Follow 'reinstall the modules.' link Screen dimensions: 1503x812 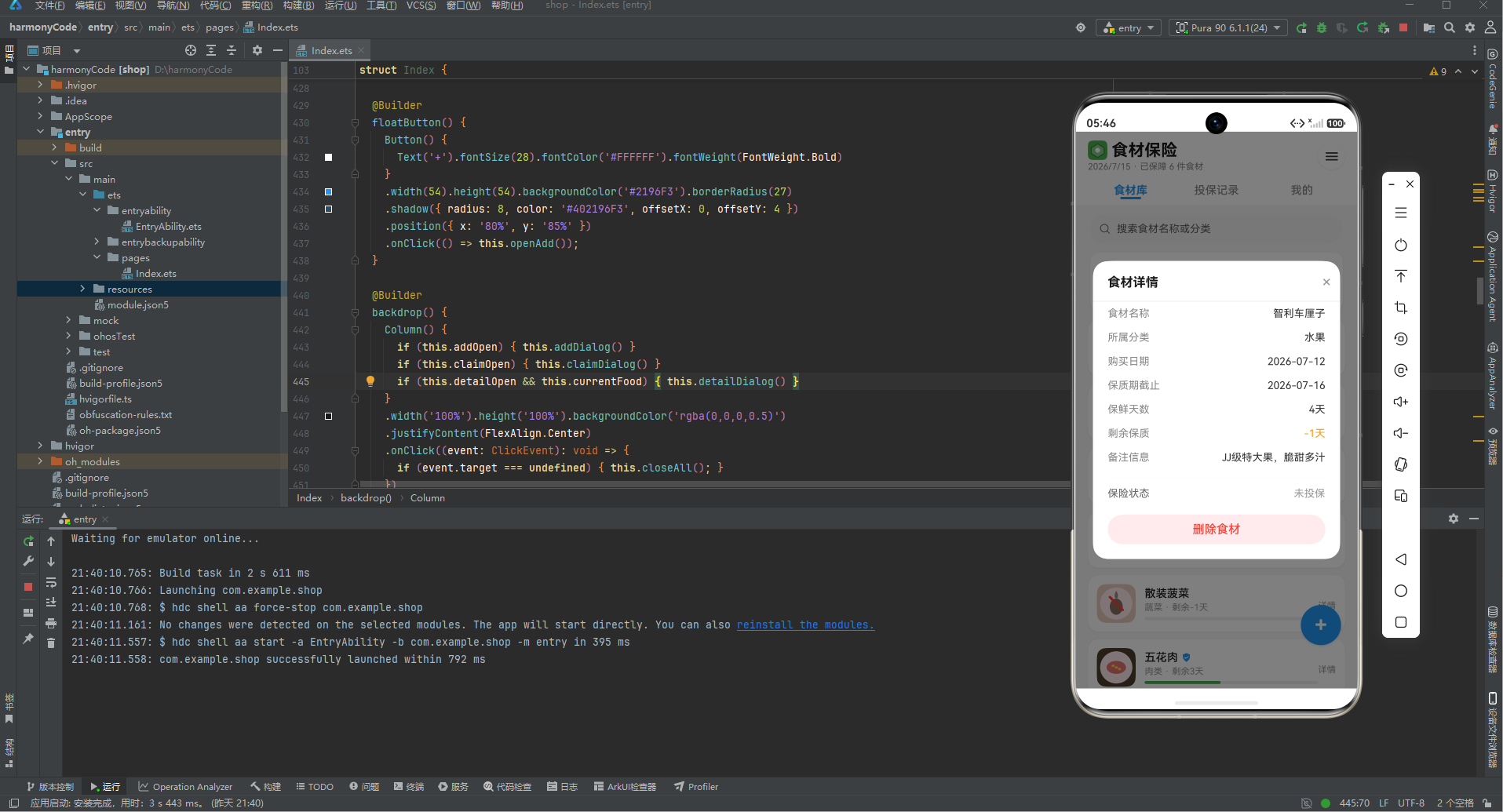tap(805, 625)
